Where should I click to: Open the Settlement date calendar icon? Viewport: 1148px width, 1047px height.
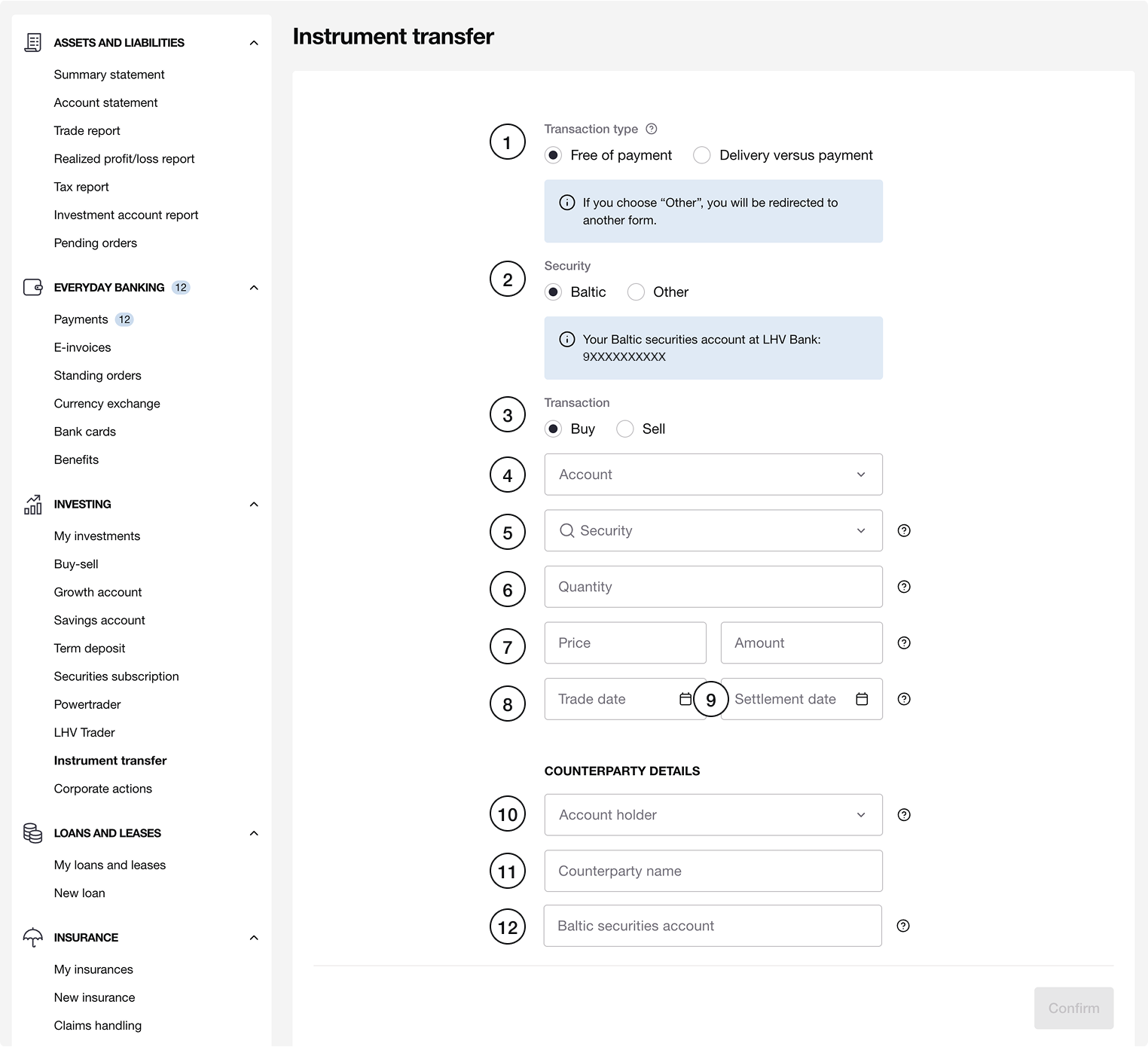tap(862, 699)
